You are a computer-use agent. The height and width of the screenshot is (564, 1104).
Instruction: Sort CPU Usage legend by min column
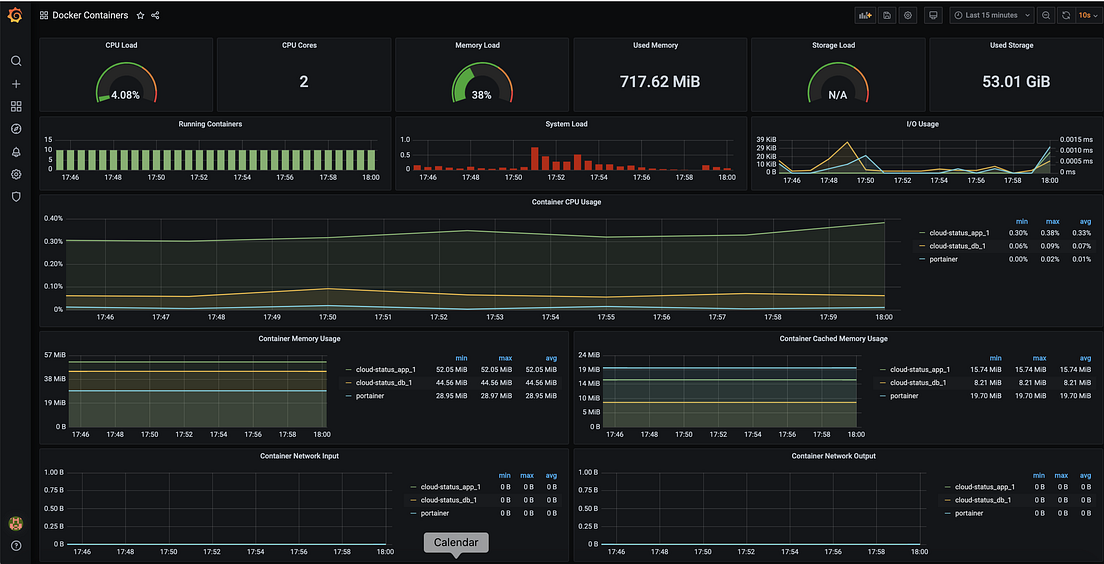pyautogui.click(x=1021, y=221)
